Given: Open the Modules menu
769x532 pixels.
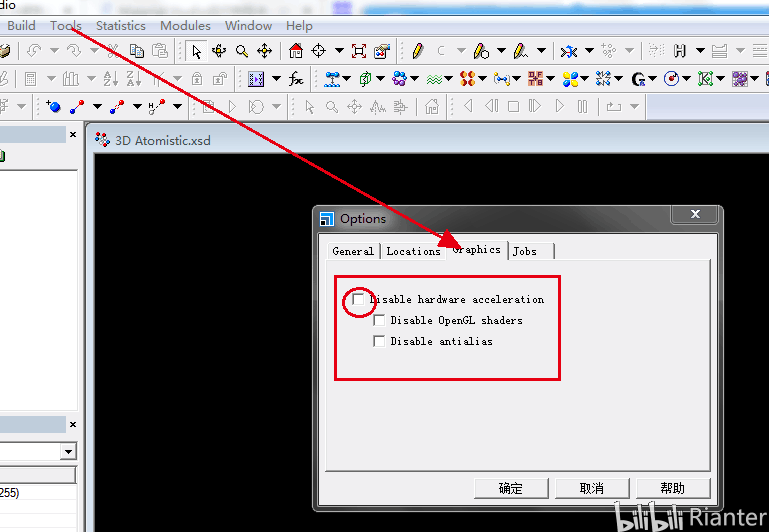Looking at the screenshot, I should [185, 25].
